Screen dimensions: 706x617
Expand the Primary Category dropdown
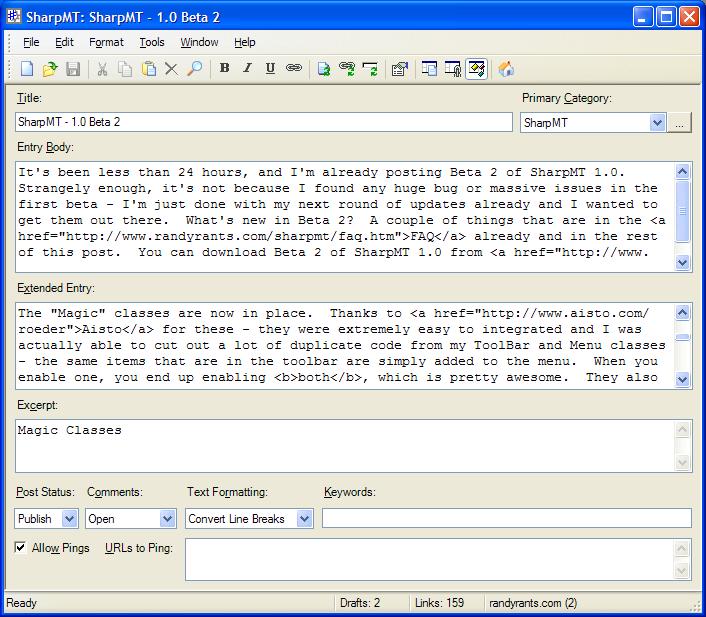(x=657, y=122)
